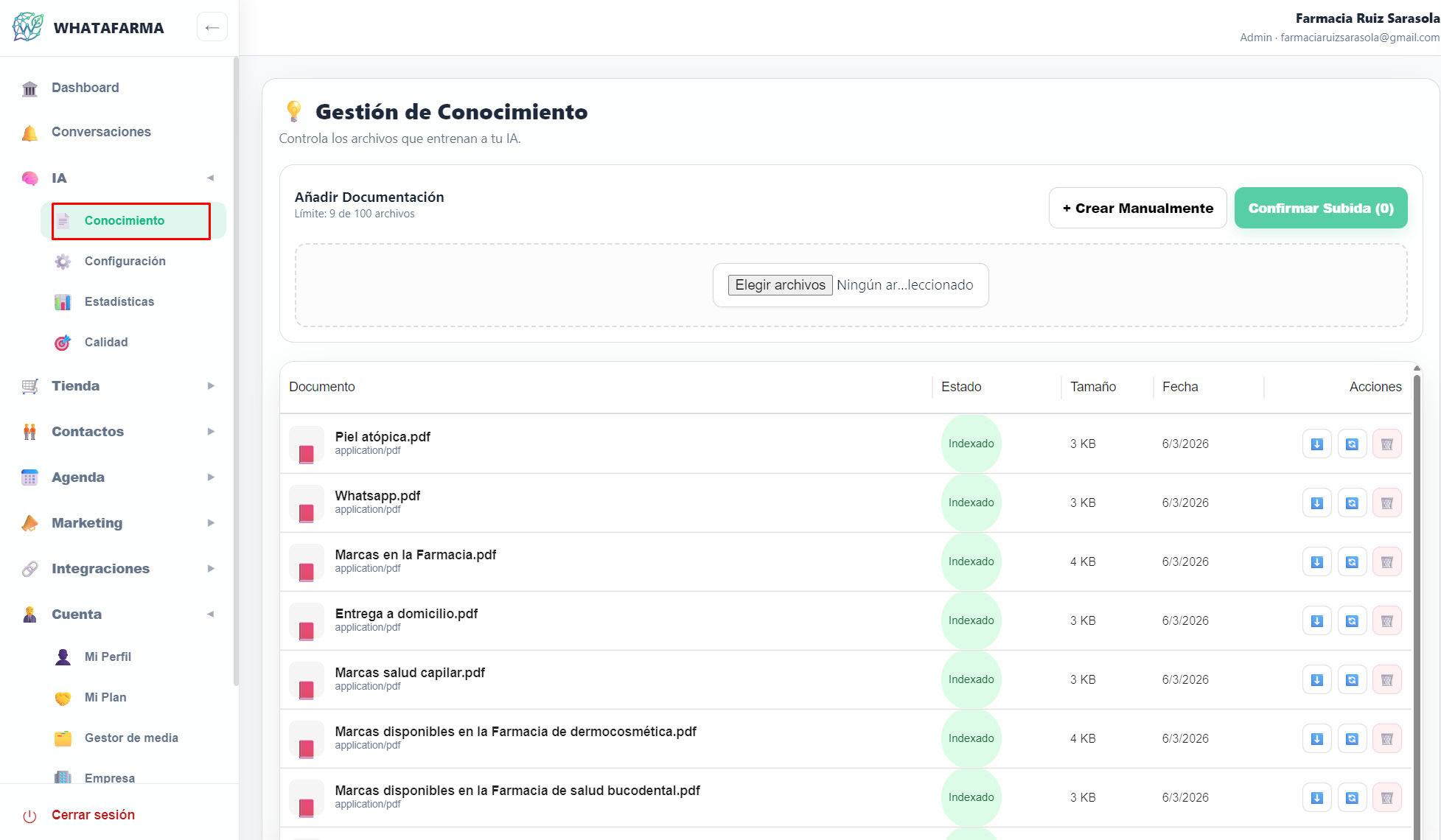Image resolution: width=1441 pixels, height=840 pixels.
Task: Click the Calidad target icon
Action: pos(63,342)
